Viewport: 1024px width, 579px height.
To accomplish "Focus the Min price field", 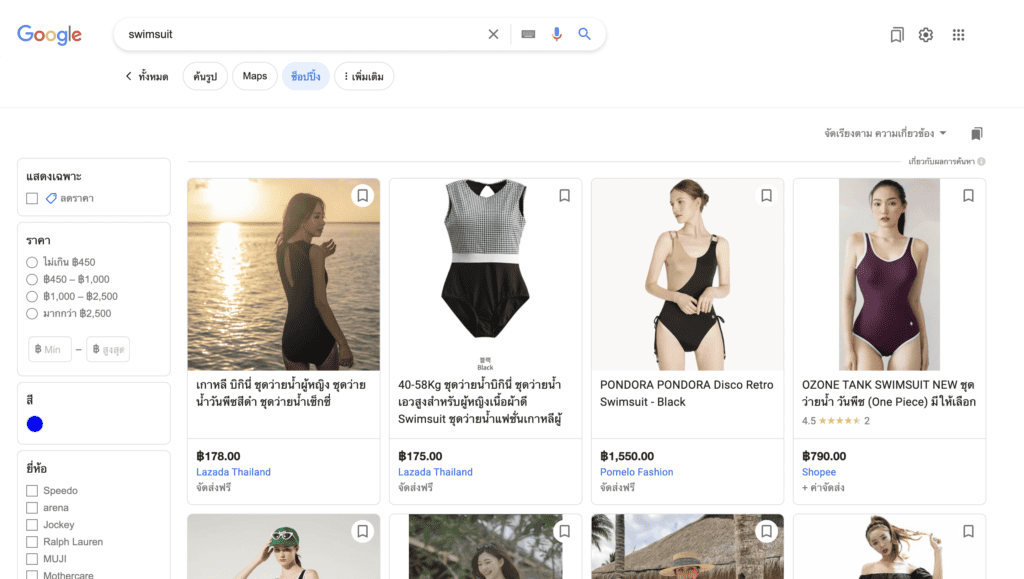I will pyautogui.click(x=50, y=349).
